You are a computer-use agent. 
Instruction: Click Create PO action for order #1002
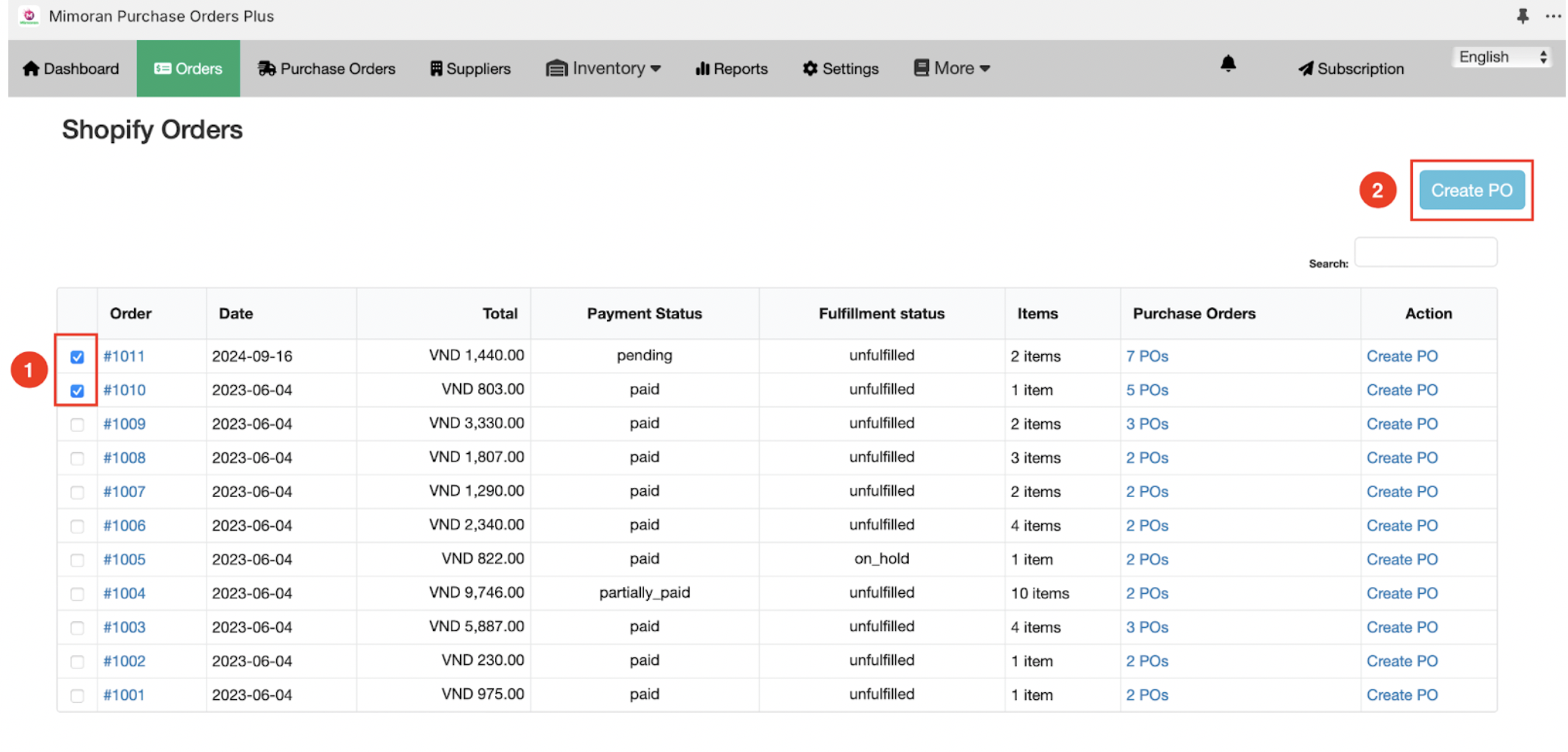coord(1402,662)
